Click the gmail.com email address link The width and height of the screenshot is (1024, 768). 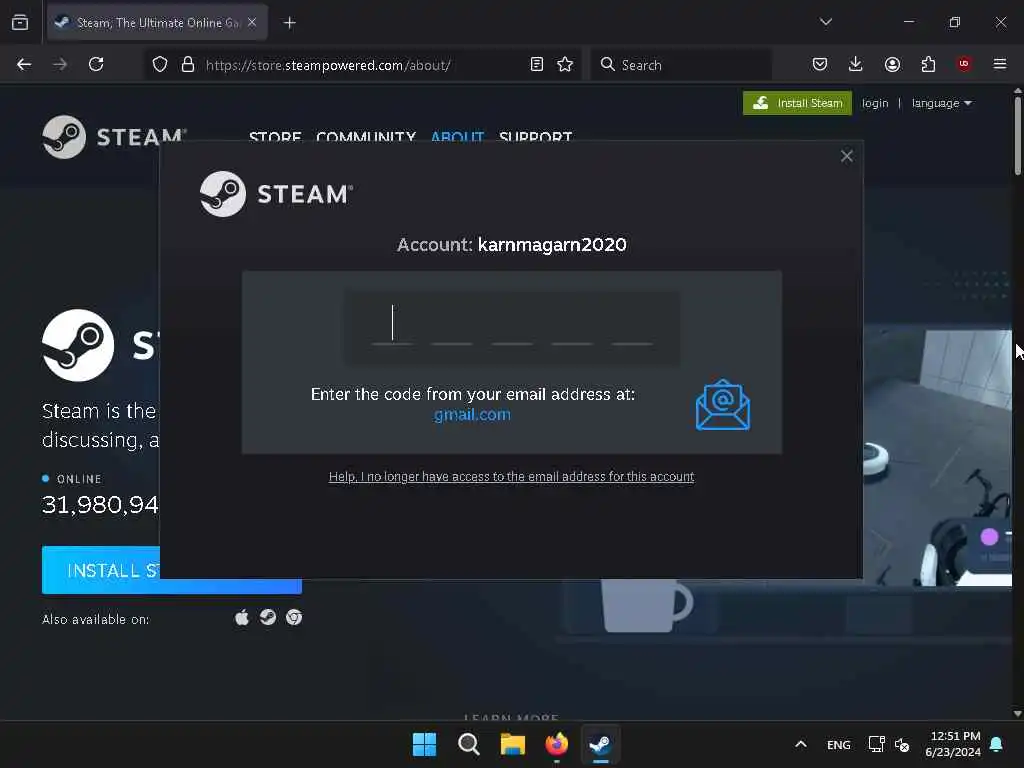pos(472,415)
